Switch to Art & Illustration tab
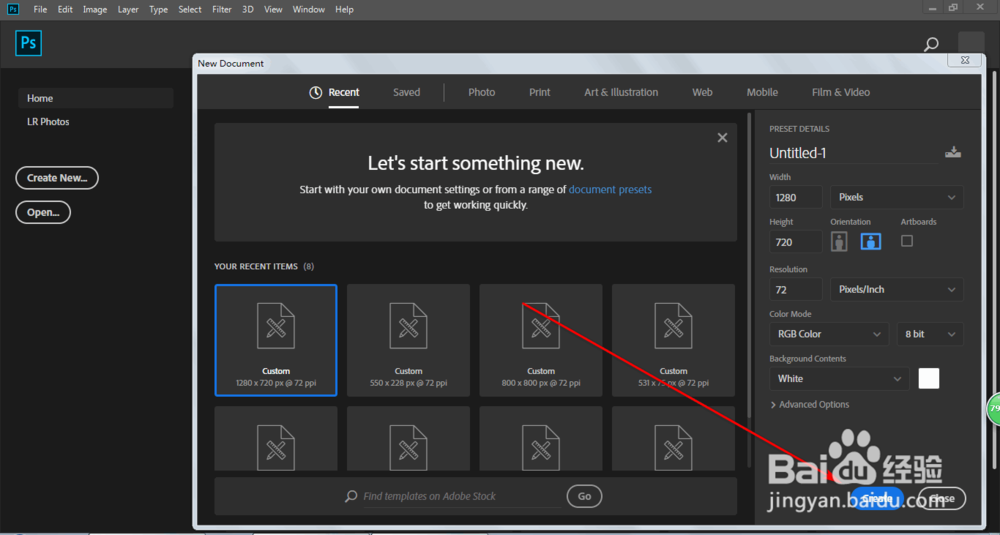 621,92
